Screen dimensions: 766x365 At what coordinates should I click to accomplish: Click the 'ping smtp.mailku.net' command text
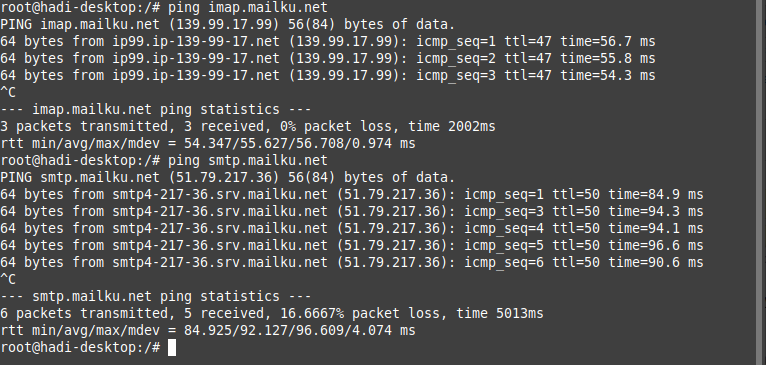point(248,161)
